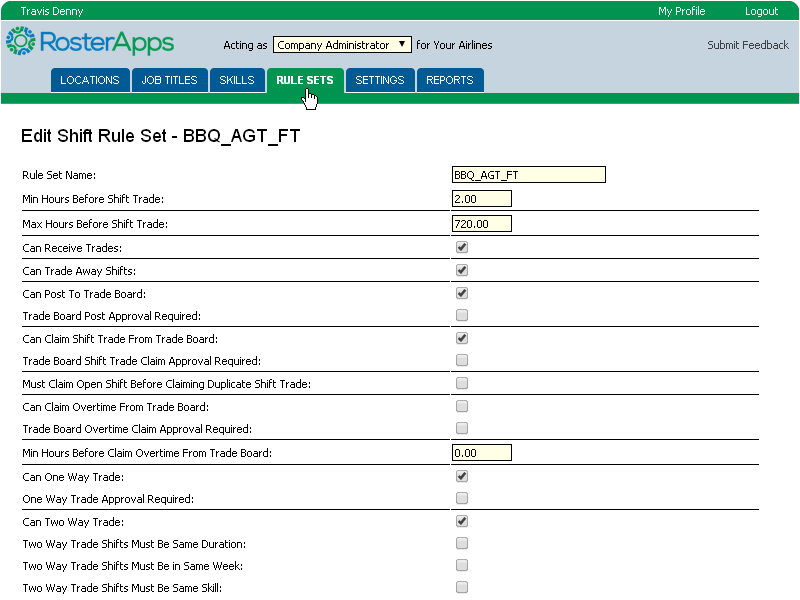Check Two Way Trade Shifts Must Be Same Duration
The image size is (800, 600).
462,543
